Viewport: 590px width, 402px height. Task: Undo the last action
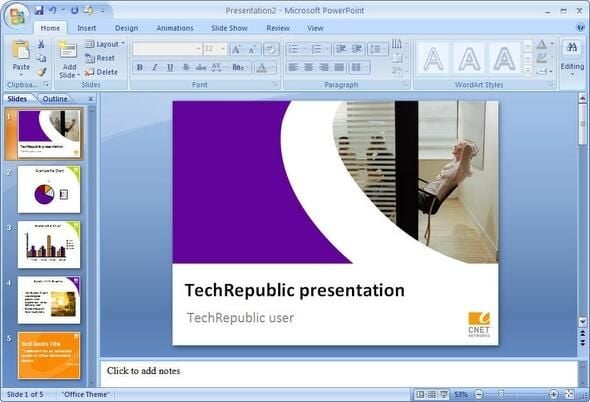[53, 10]
